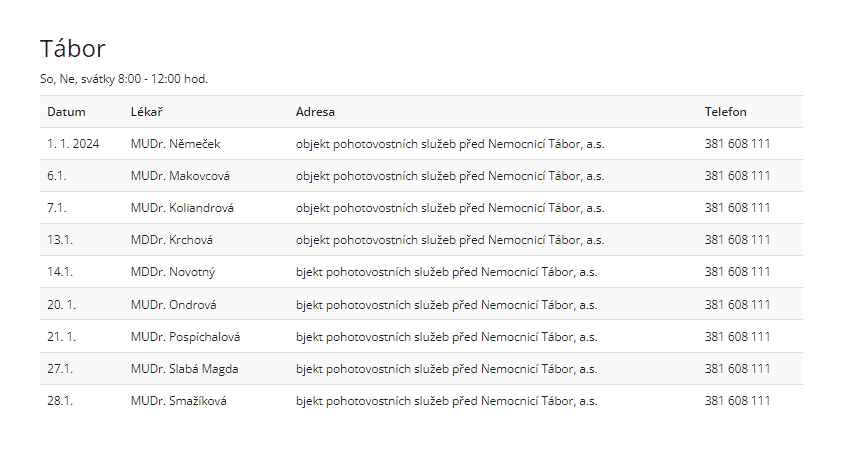Click the Telefon column header

pos(725,112)
